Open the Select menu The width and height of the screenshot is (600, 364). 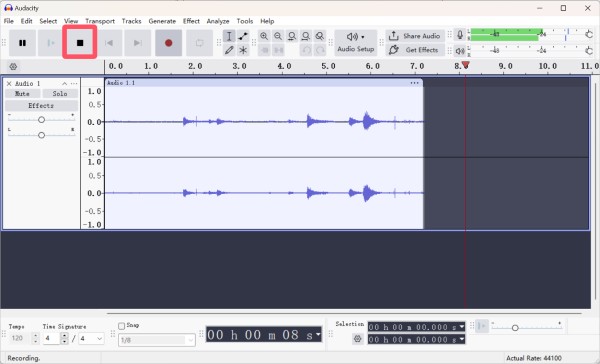click(x=48, y=21)
